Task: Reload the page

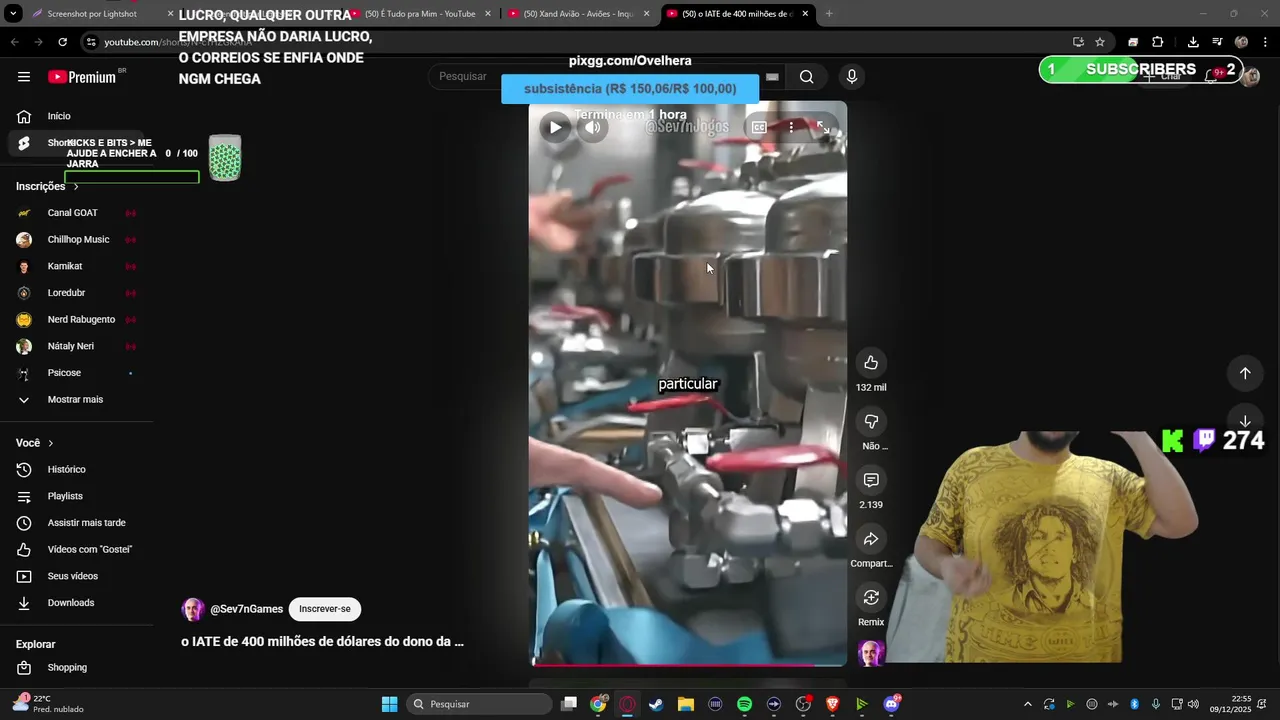Action: coord(62,42)
